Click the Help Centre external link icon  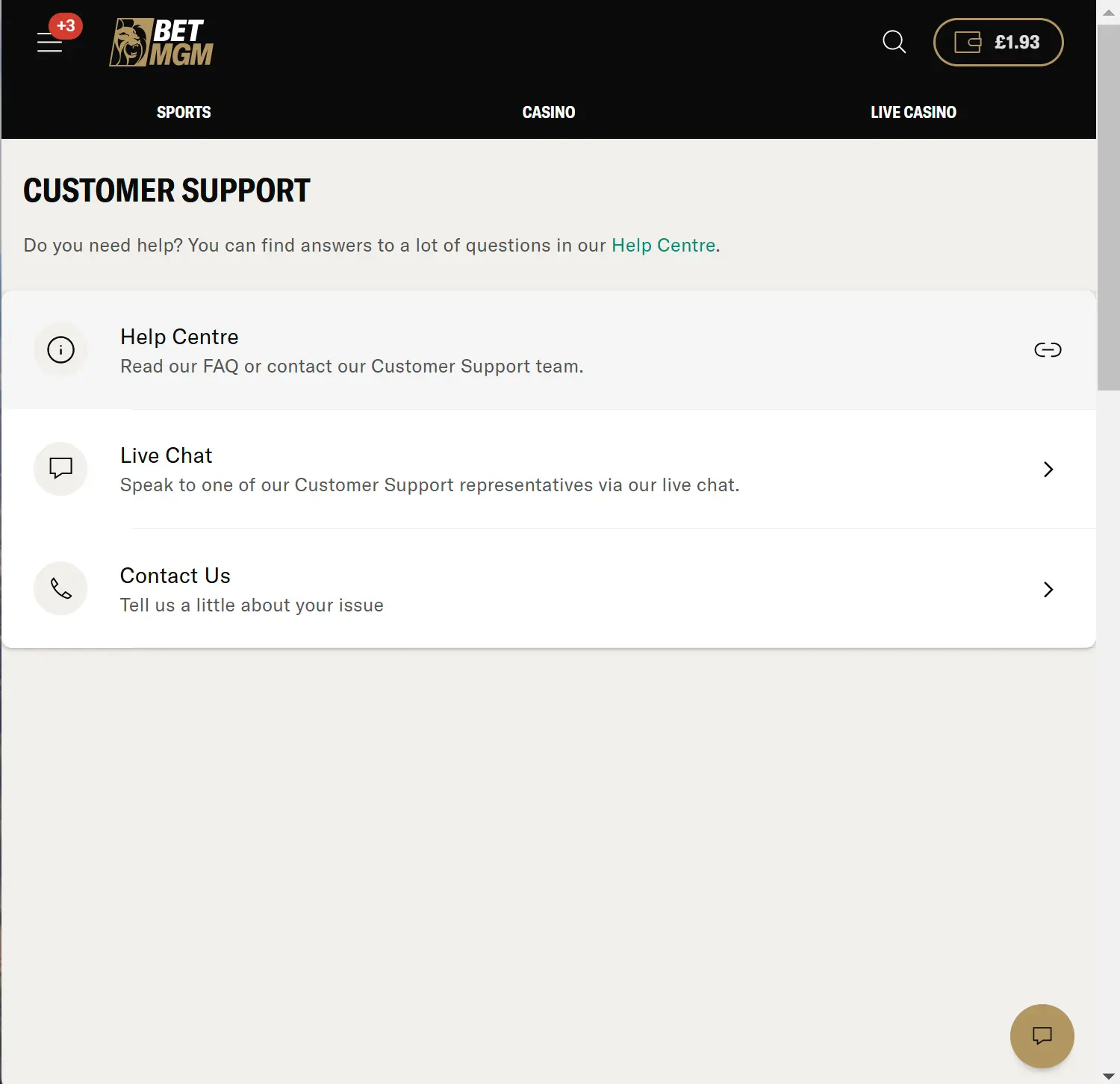tap(1048, 349)
